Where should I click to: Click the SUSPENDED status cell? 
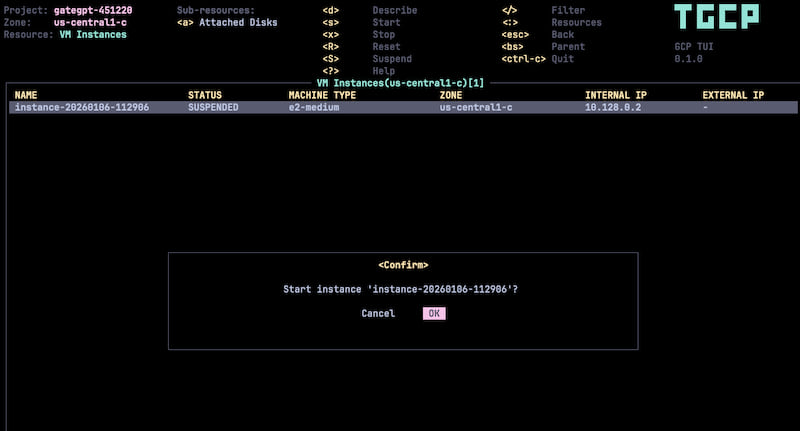point(213,107)
